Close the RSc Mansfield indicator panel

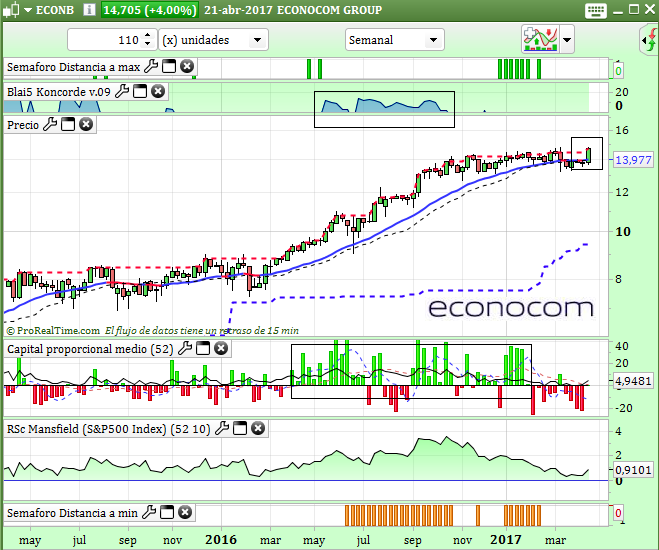[258, 428]
